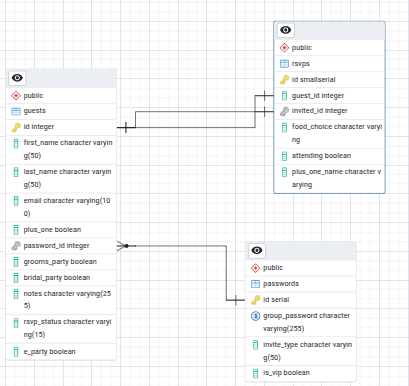Click the schema icon beside public in the guests table
Image resolution: width=409 pixels, height=386 pixels.
(16, 96)
